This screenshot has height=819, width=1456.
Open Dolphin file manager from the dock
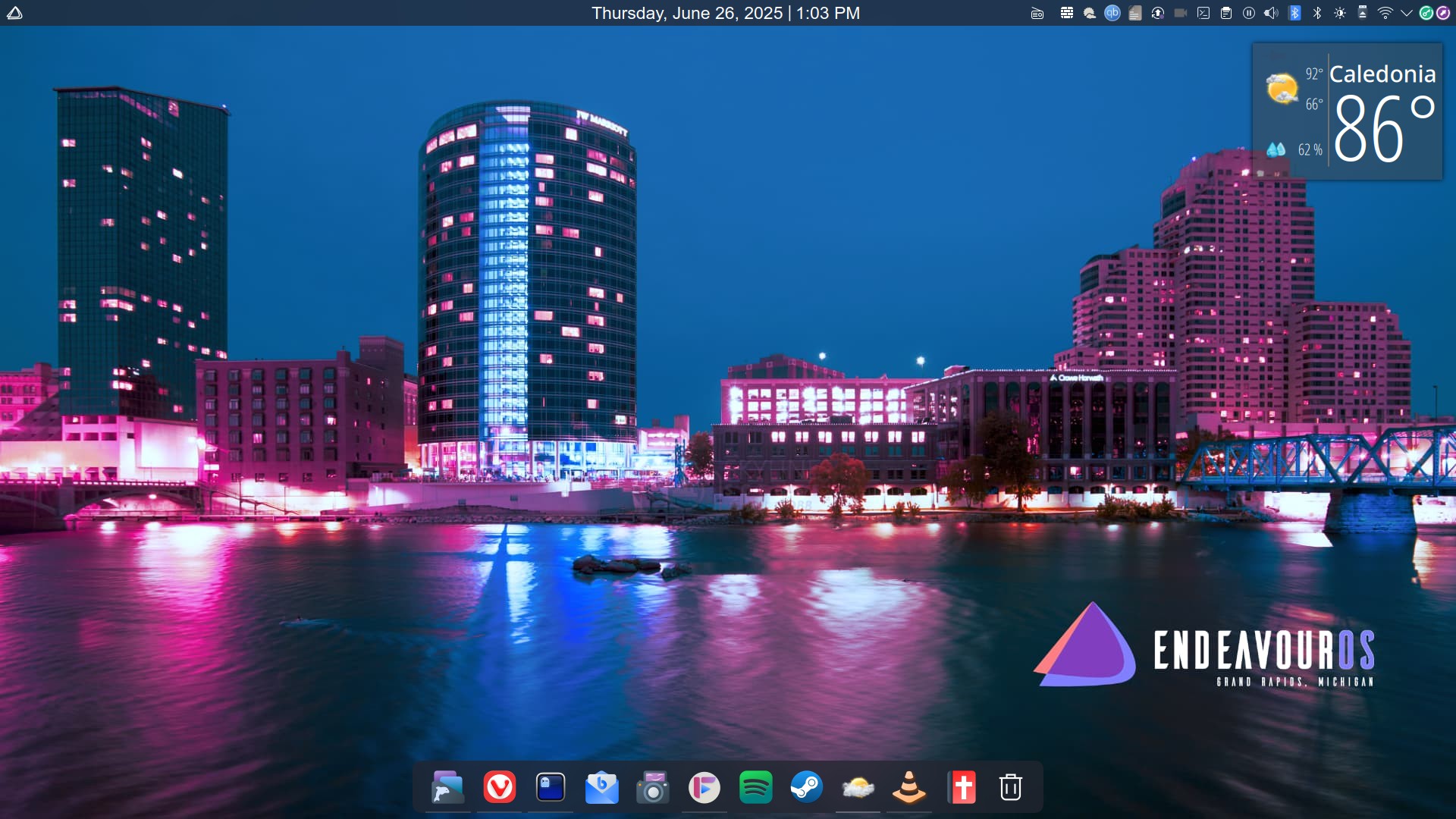tap(447, 788)
